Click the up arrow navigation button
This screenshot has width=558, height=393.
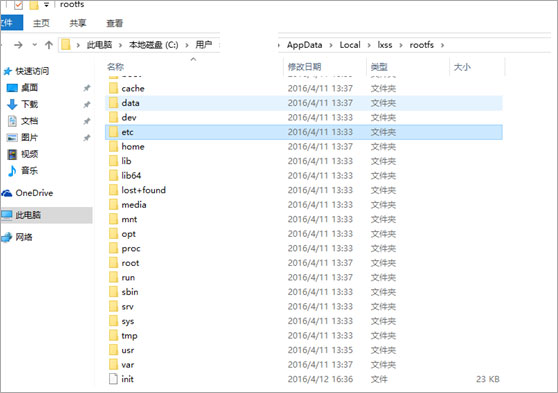(49, 45)
